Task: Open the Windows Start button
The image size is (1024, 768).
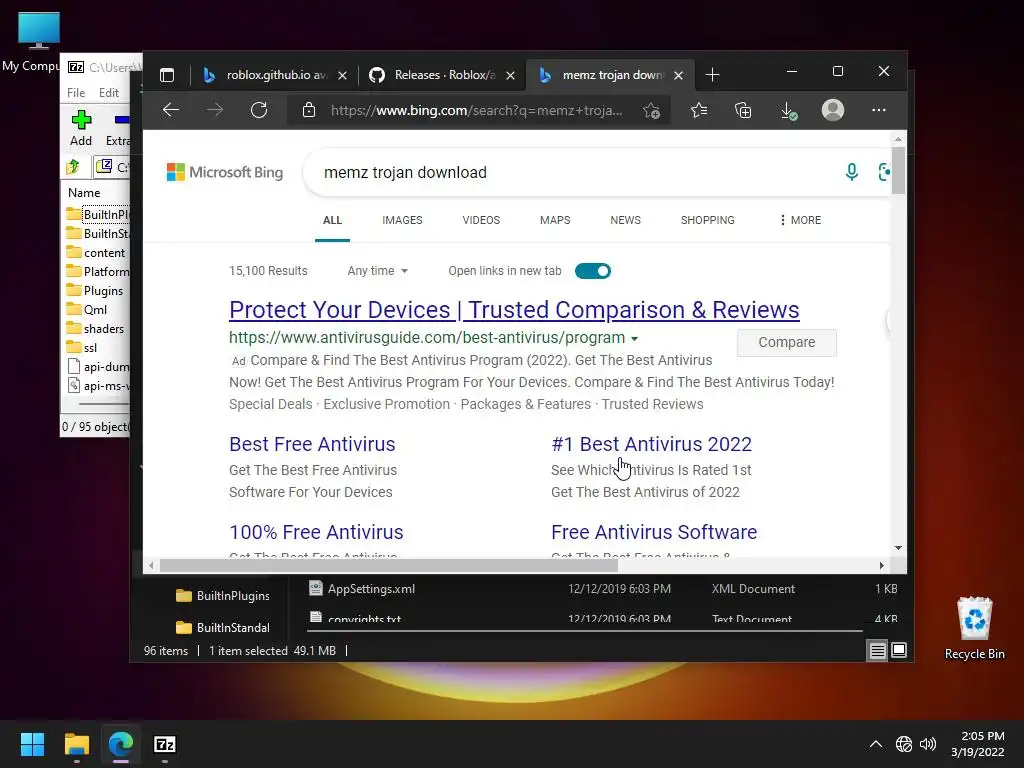Action: pyautogui.click(x=32, y=744)
